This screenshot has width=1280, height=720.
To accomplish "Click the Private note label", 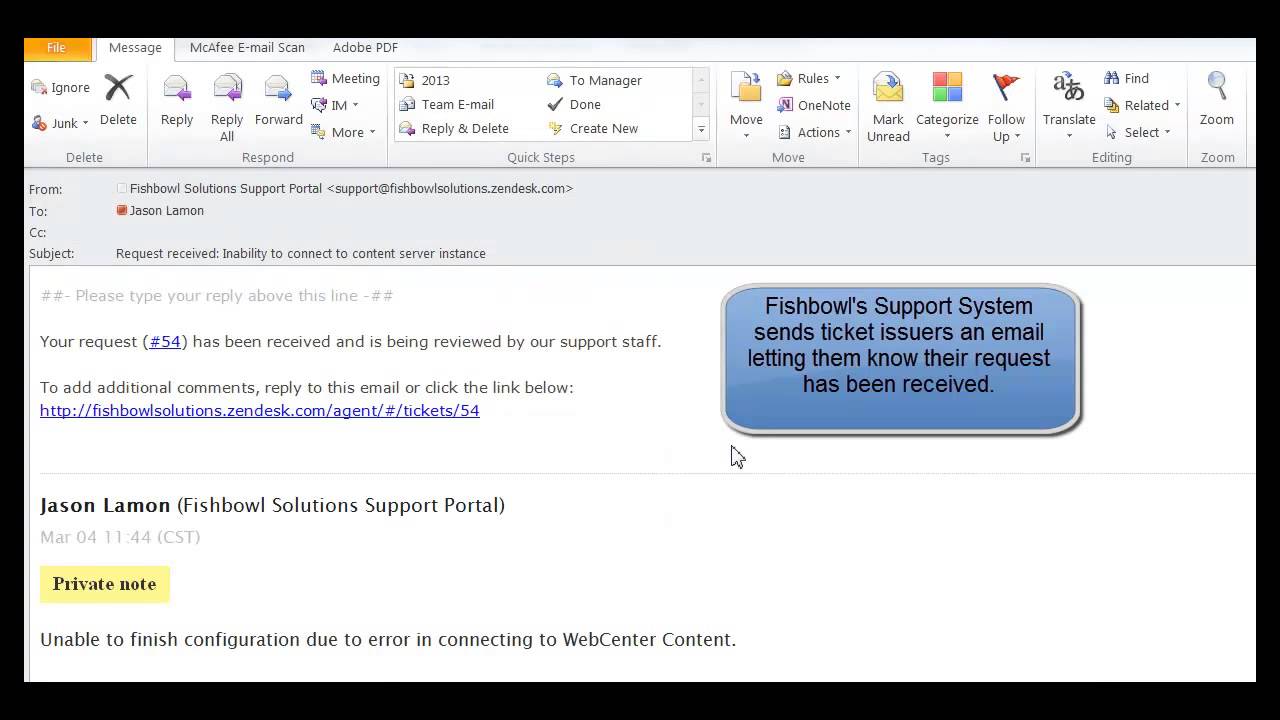I will (105, 584).
